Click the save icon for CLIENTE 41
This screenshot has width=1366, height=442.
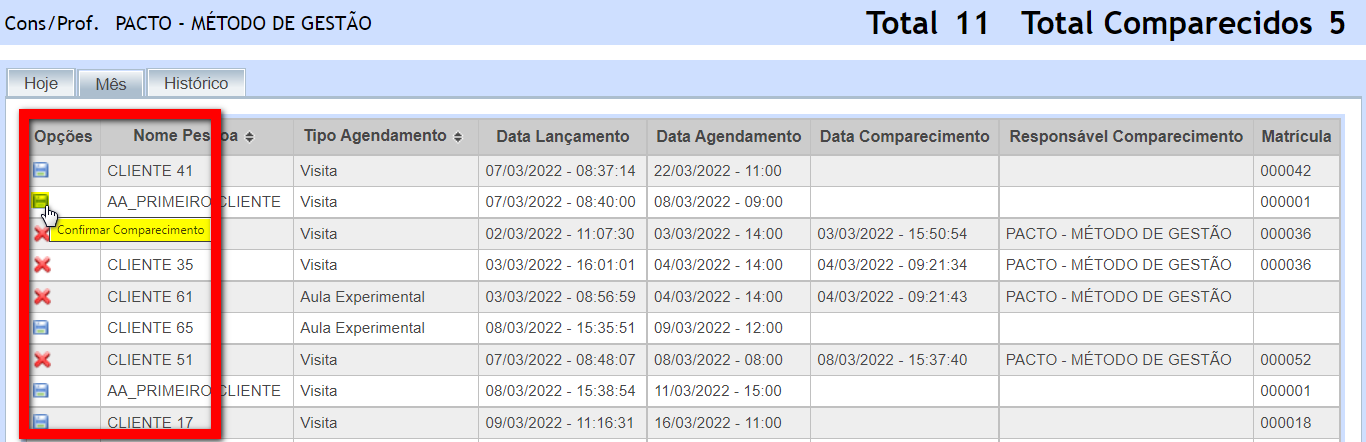[41, 171]
